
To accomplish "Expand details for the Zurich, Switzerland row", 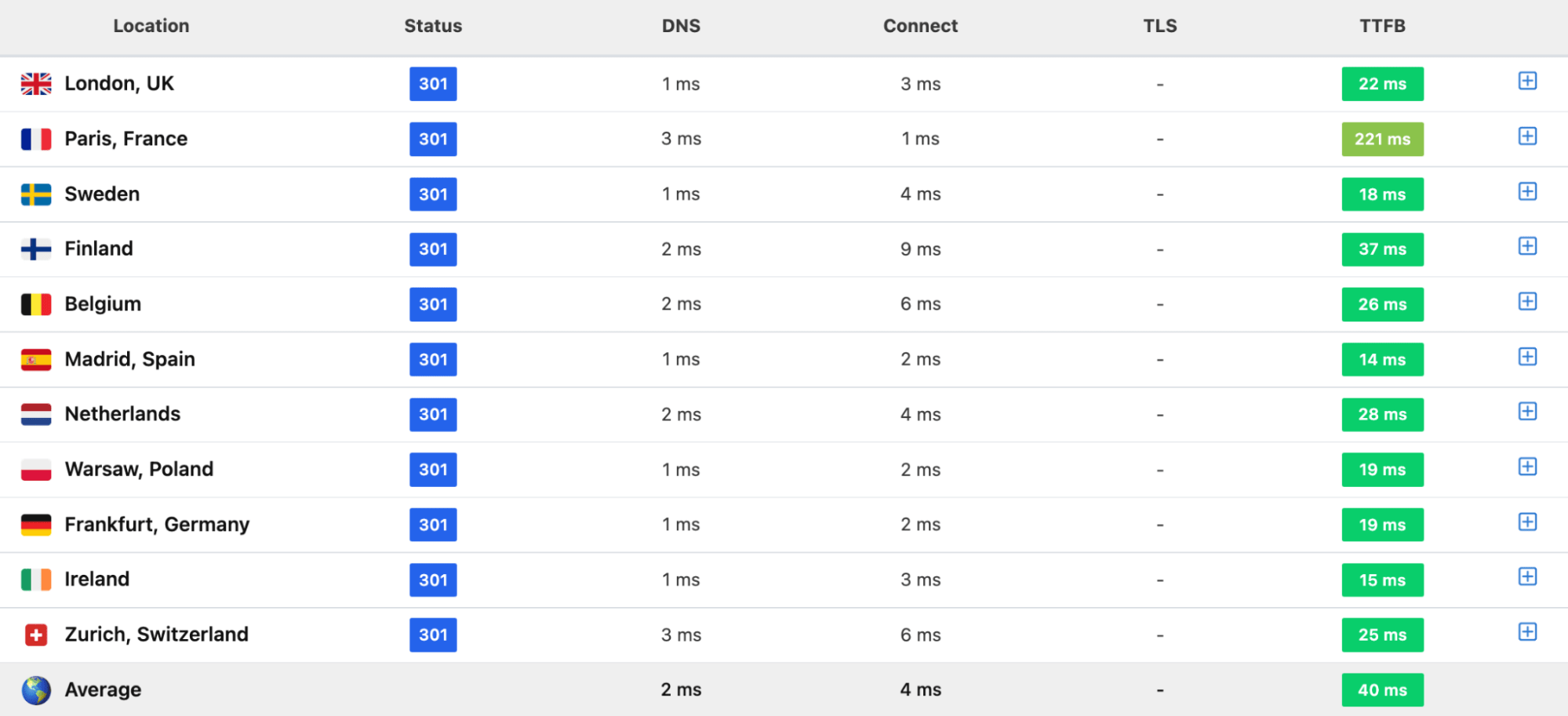I will coord(1527,632).
